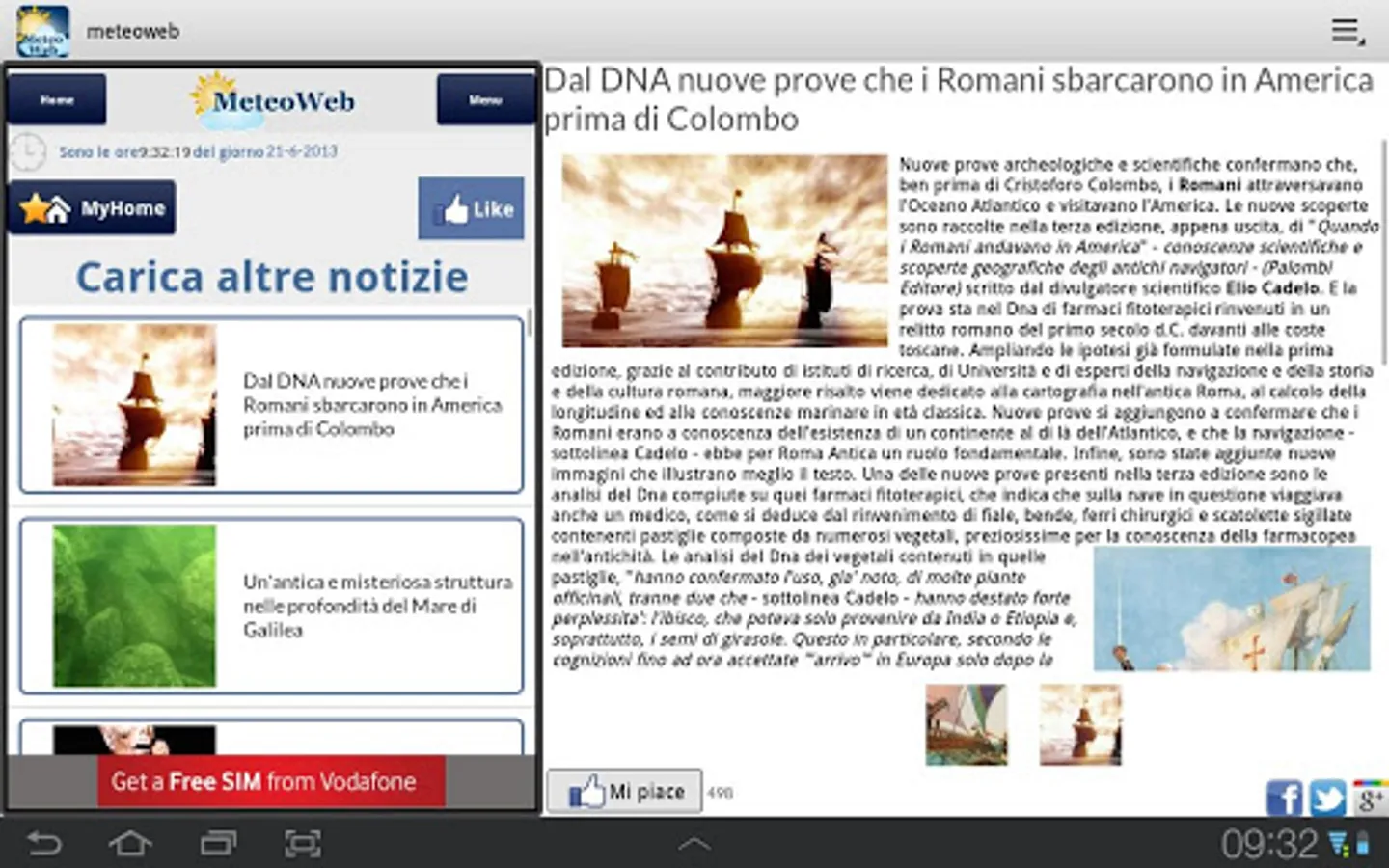The image size is (1389, 868).
Task: Share article on Twitter
Action: [x=1327, y=799]
